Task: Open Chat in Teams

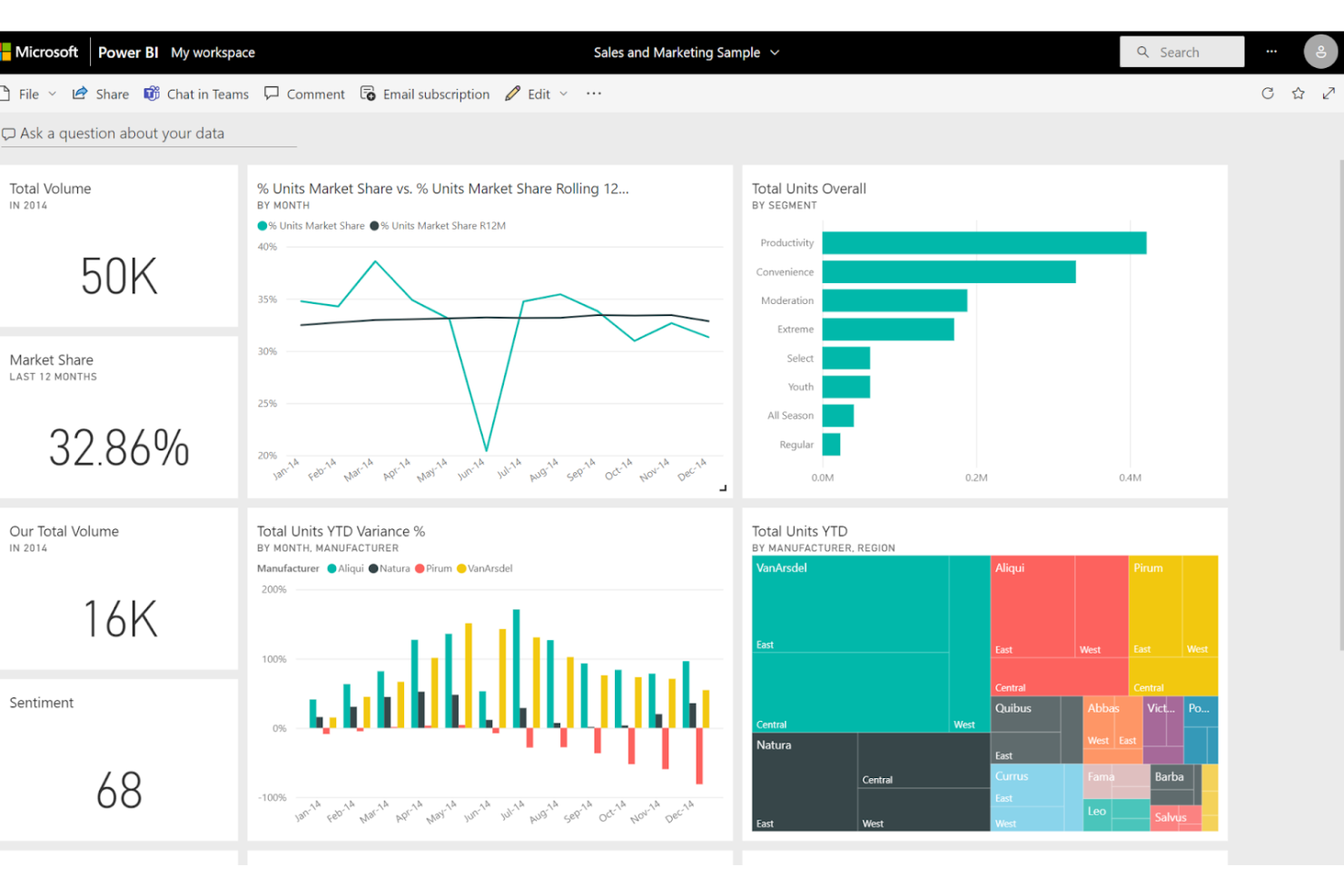Action: (x=196, y=94)
